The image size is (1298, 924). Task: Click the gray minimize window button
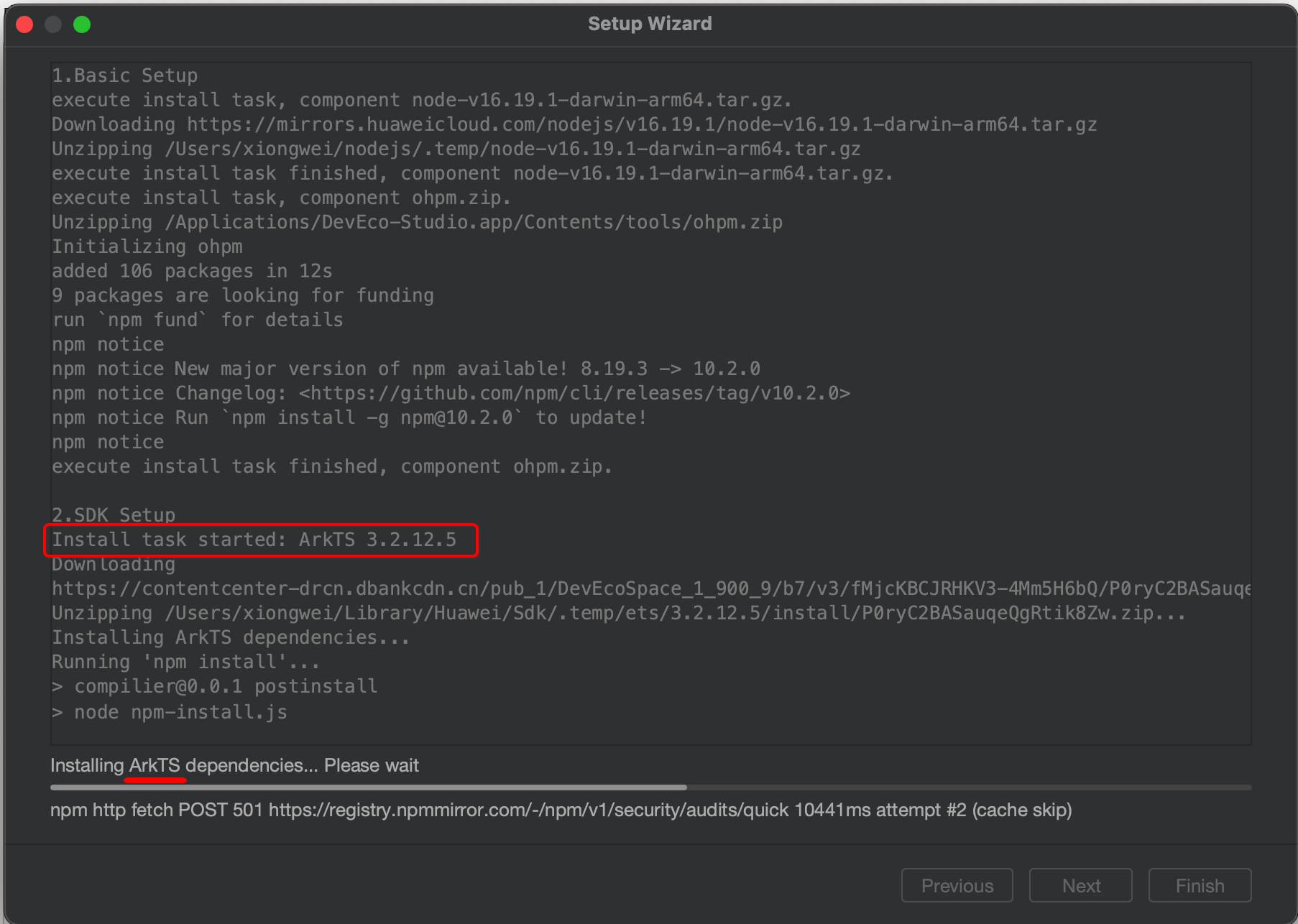tap(53, 24)
